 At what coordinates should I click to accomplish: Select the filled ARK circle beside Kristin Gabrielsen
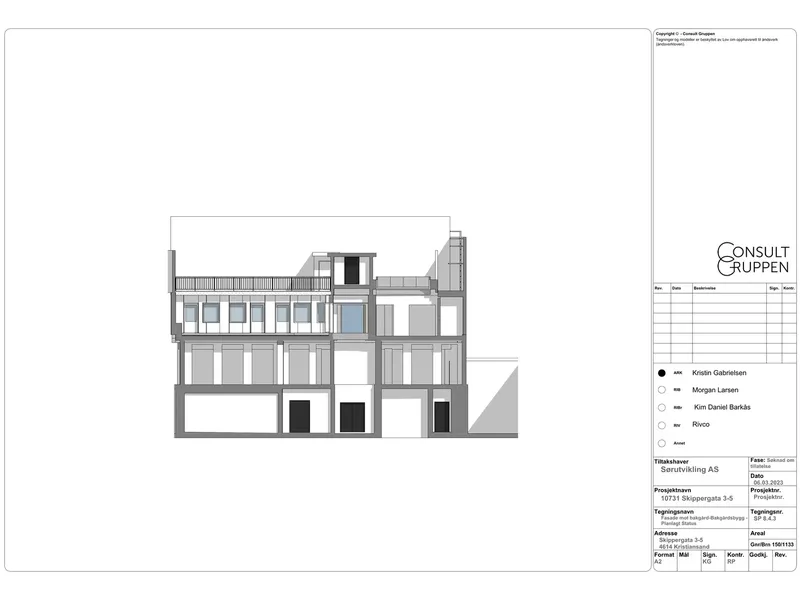pyautogui.click(x=662, y=373)
